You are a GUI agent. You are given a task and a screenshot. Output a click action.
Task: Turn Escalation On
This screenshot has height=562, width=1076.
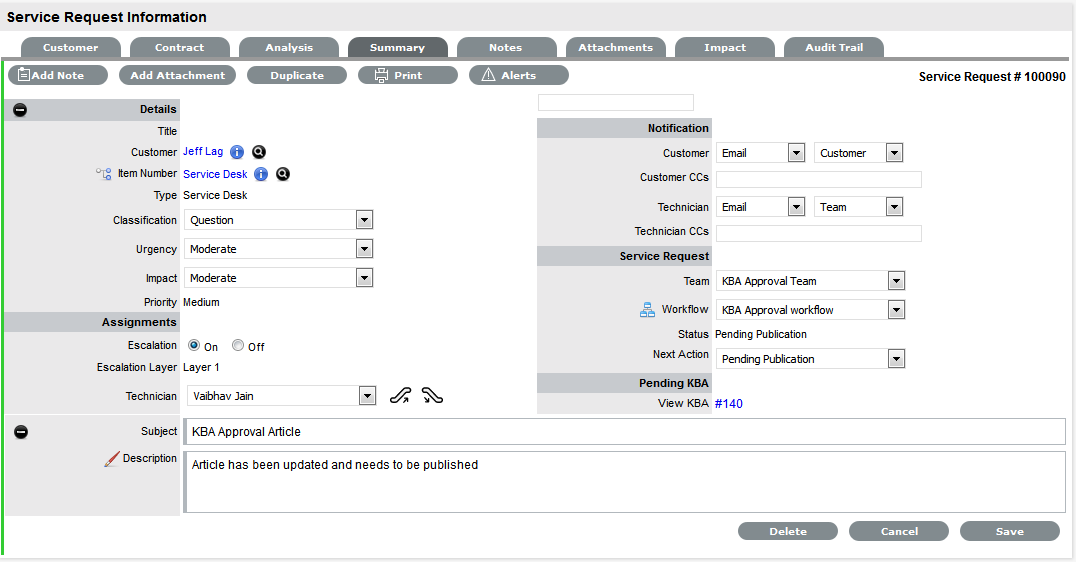click(x=194, y=346)
